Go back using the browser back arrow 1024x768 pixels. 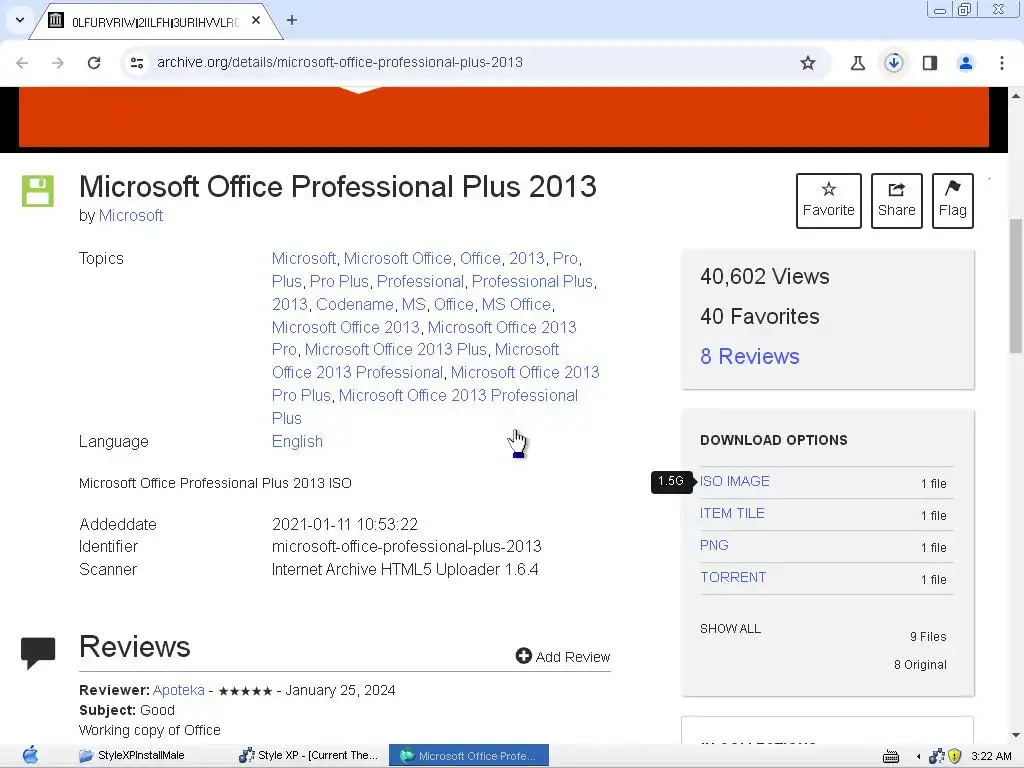pyautogui.click(x=22, y=63)
